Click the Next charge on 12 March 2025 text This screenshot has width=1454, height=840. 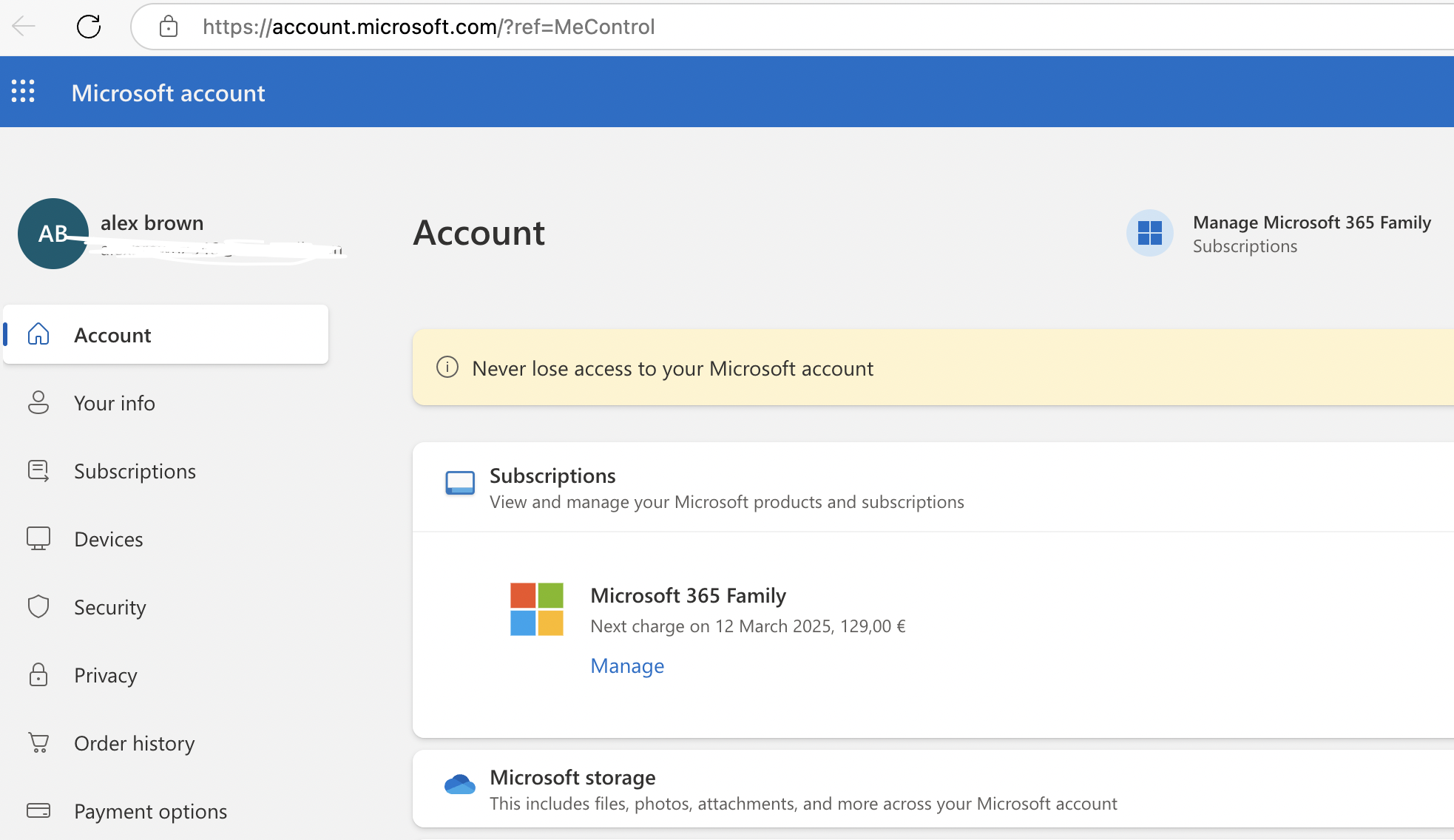click(x=748, y=626)
